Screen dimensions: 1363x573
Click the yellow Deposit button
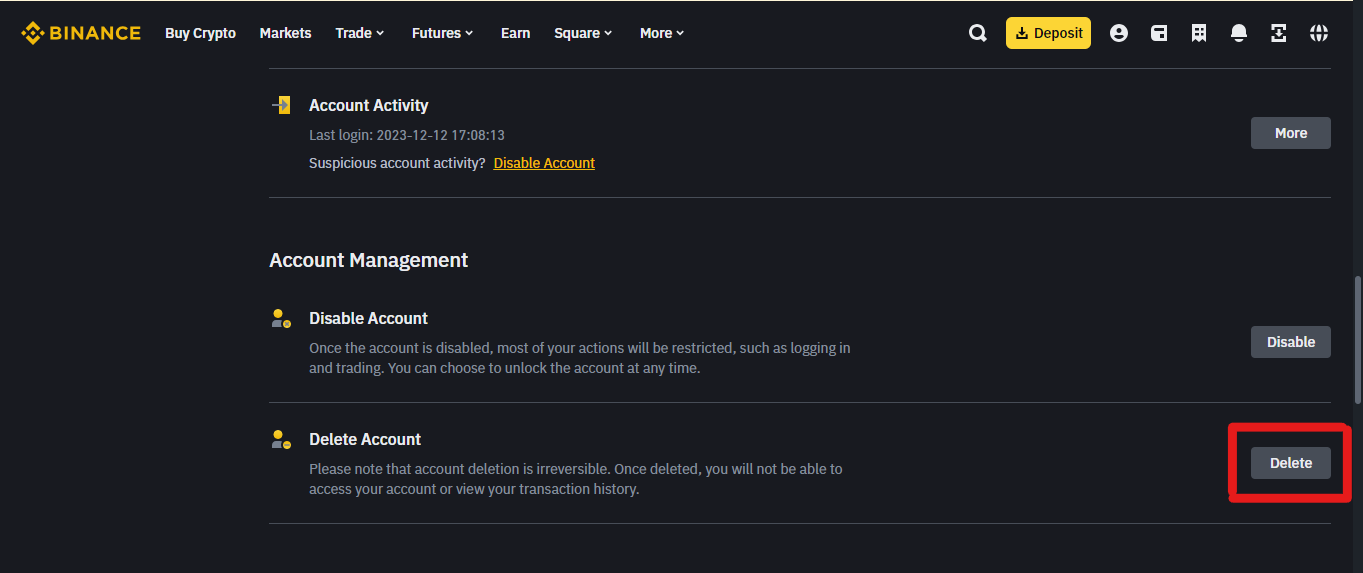(x=1048, y=33)
